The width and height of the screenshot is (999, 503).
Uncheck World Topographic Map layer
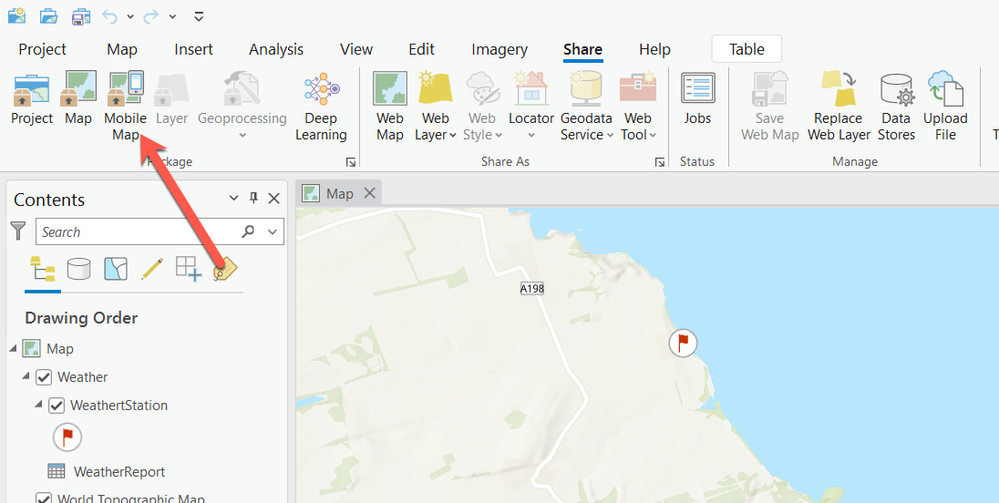(x=43, y=499)
